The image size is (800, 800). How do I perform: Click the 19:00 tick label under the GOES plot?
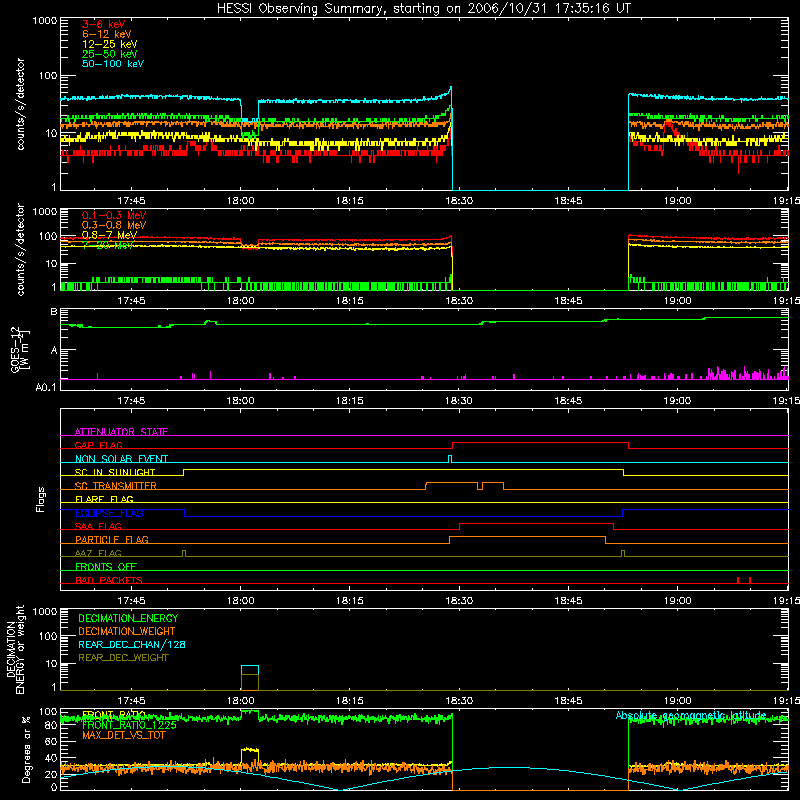tap(677, 401)
